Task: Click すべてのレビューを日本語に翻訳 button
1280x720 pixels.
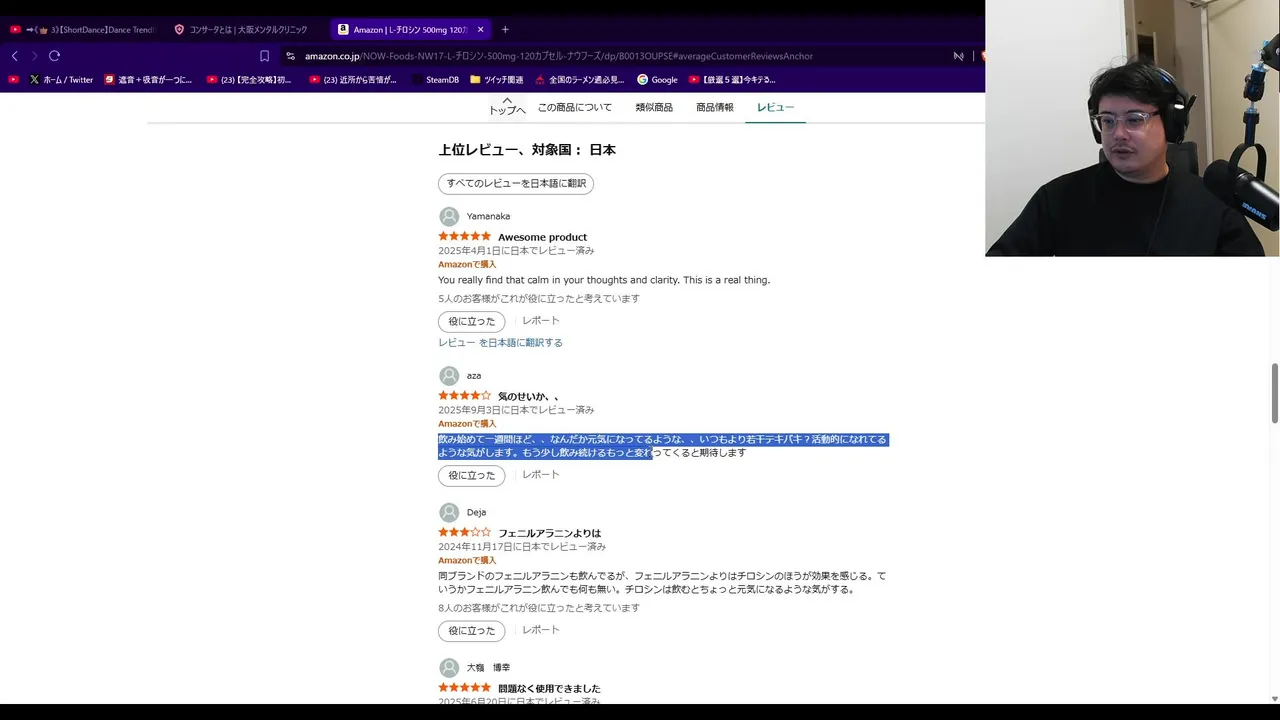Action: point(516,184)
